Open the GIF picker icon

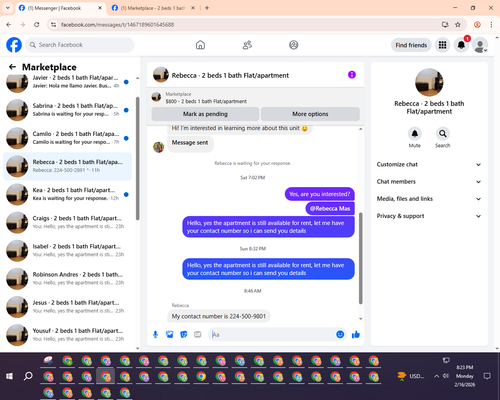coord(198,334)
